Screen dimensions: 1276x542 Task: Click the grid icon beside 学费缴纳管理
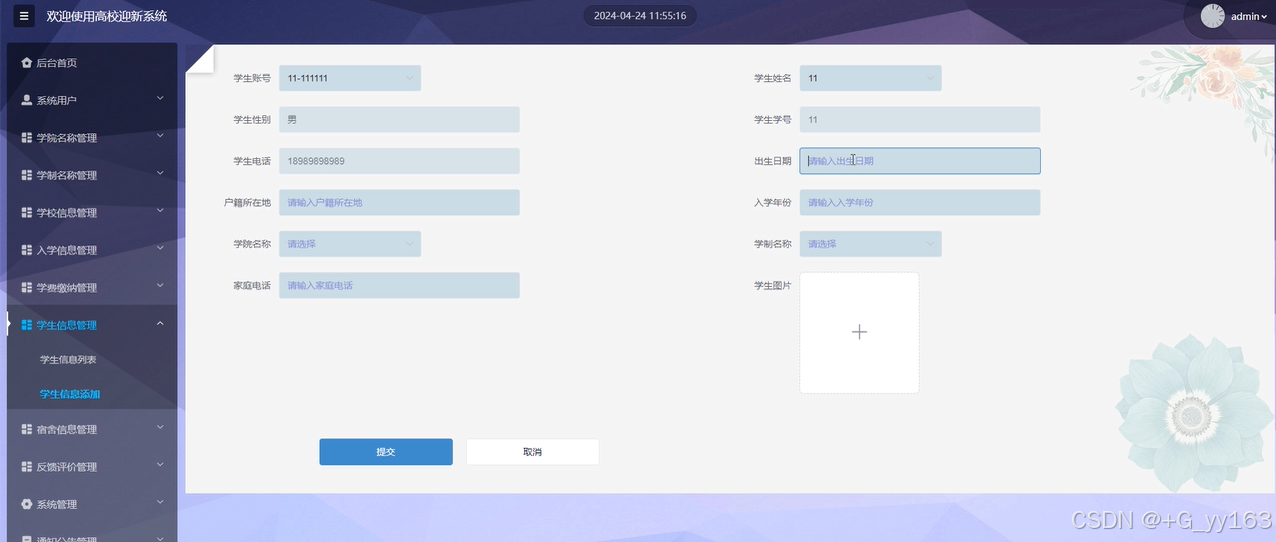point(27,288)
